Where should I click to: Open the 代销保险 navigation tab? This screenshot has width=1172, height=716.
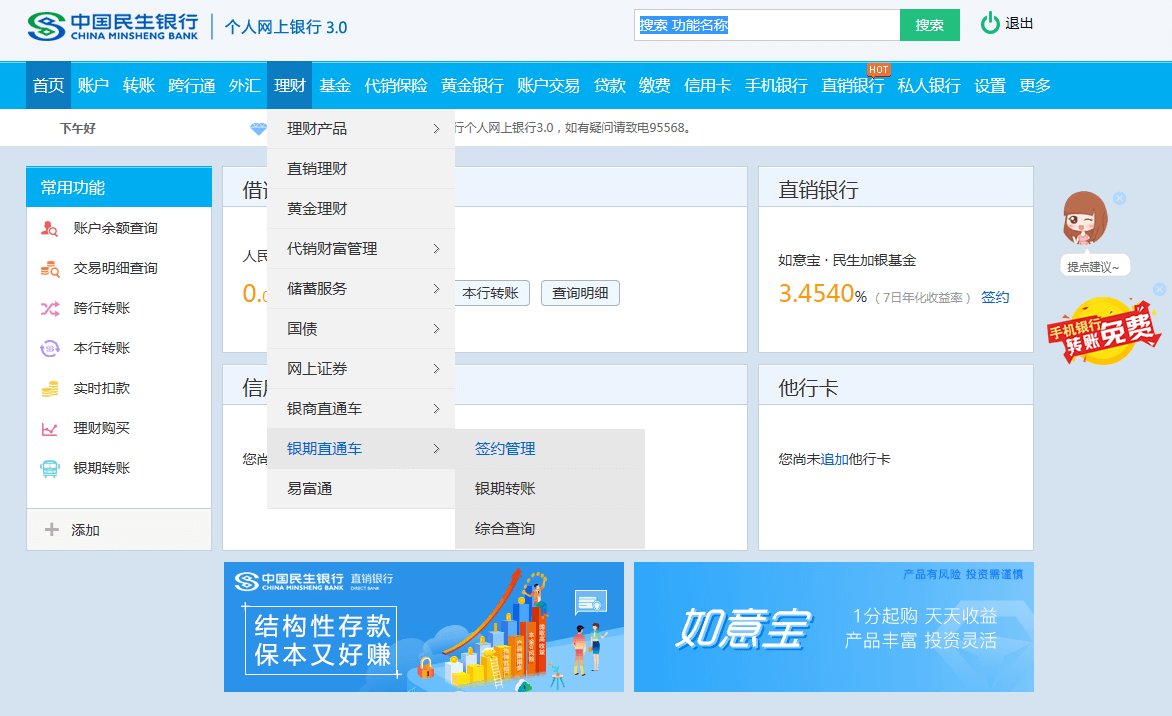[396, 86]
